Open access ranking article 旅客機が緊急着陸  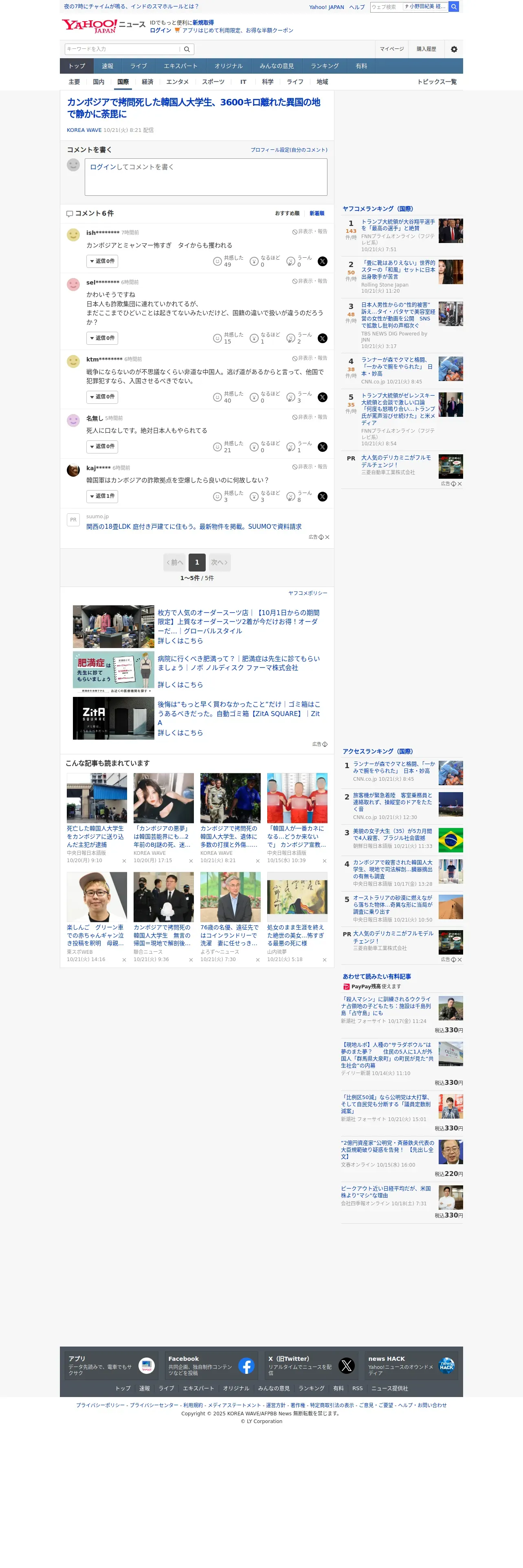pyautogui.click(x=393, y=802)
